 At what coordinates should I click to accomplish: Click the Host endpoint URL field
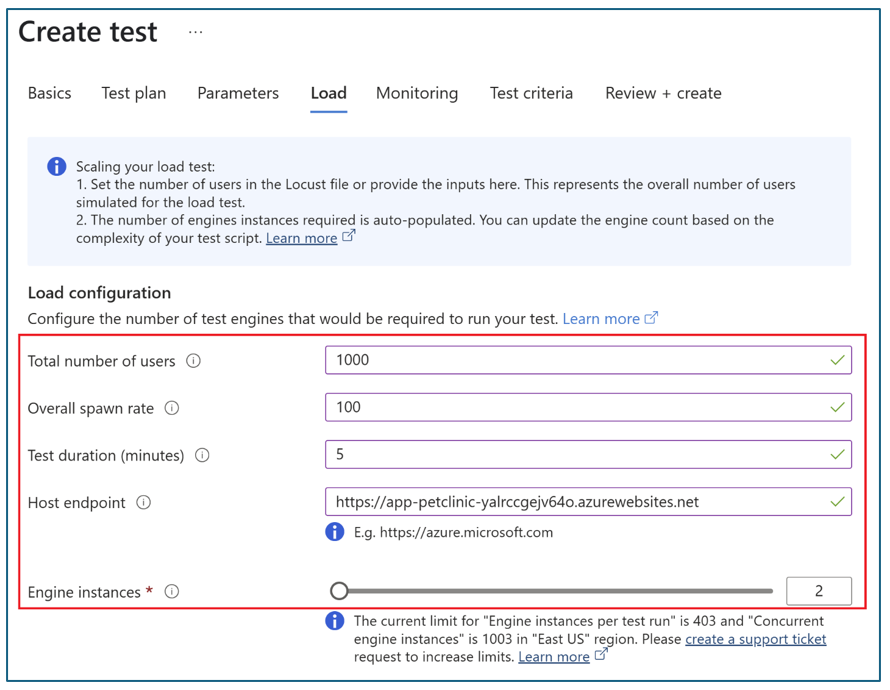pyautogui.click(x=575, y=502)
